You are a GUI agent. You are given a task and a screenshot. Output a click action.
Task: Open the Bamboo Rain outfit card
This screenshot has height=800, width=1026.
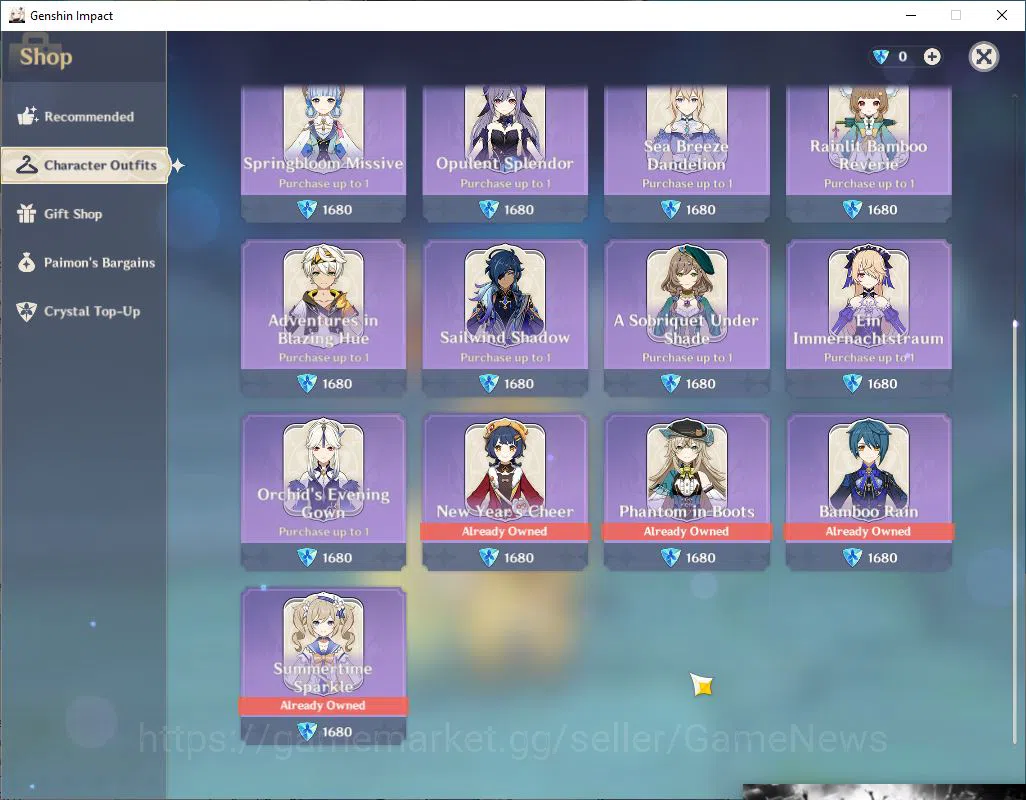(868, 492)
